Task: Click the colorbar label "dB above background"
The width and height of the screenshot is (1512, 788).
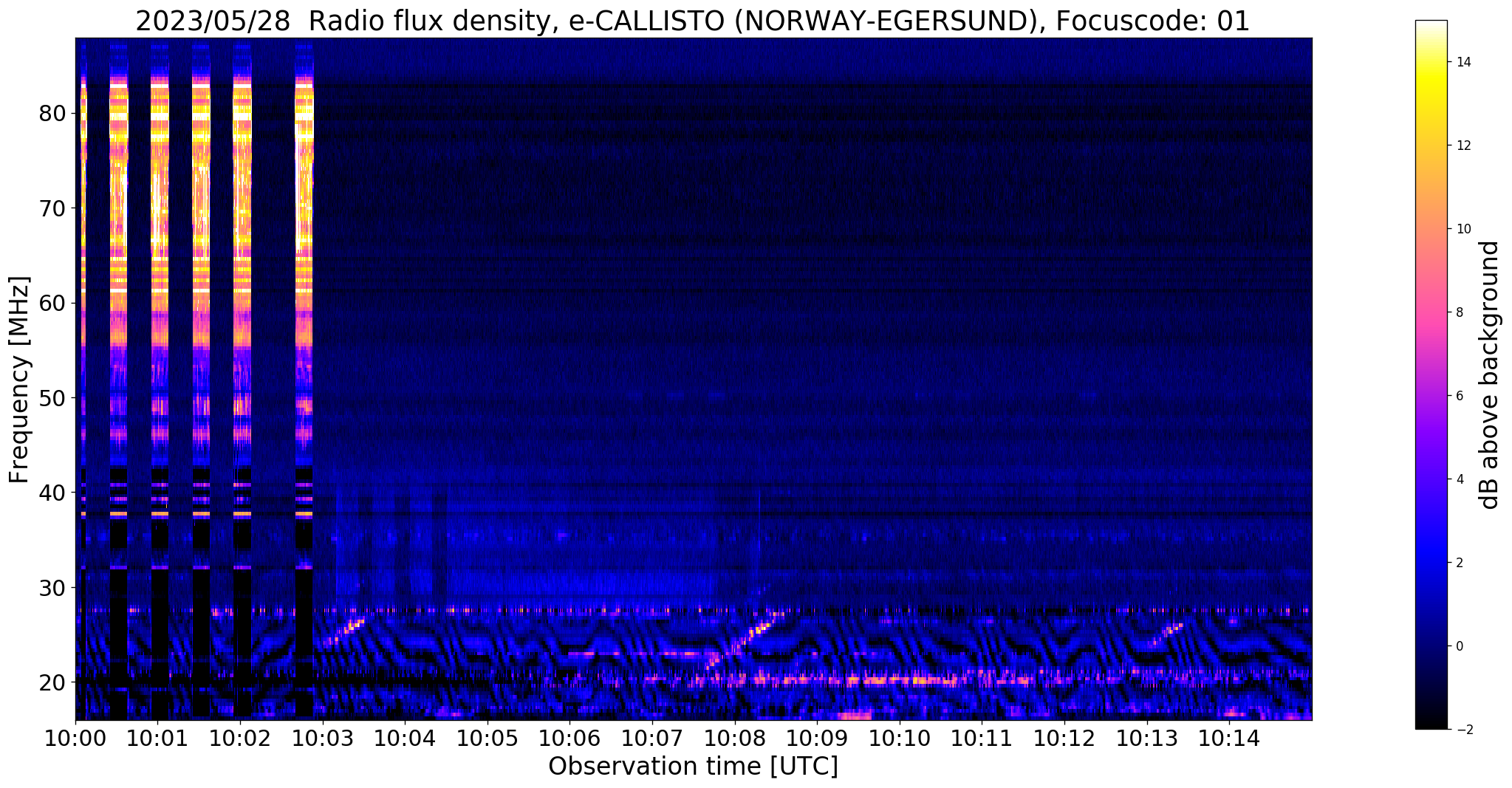Action: click(1490, 375)
